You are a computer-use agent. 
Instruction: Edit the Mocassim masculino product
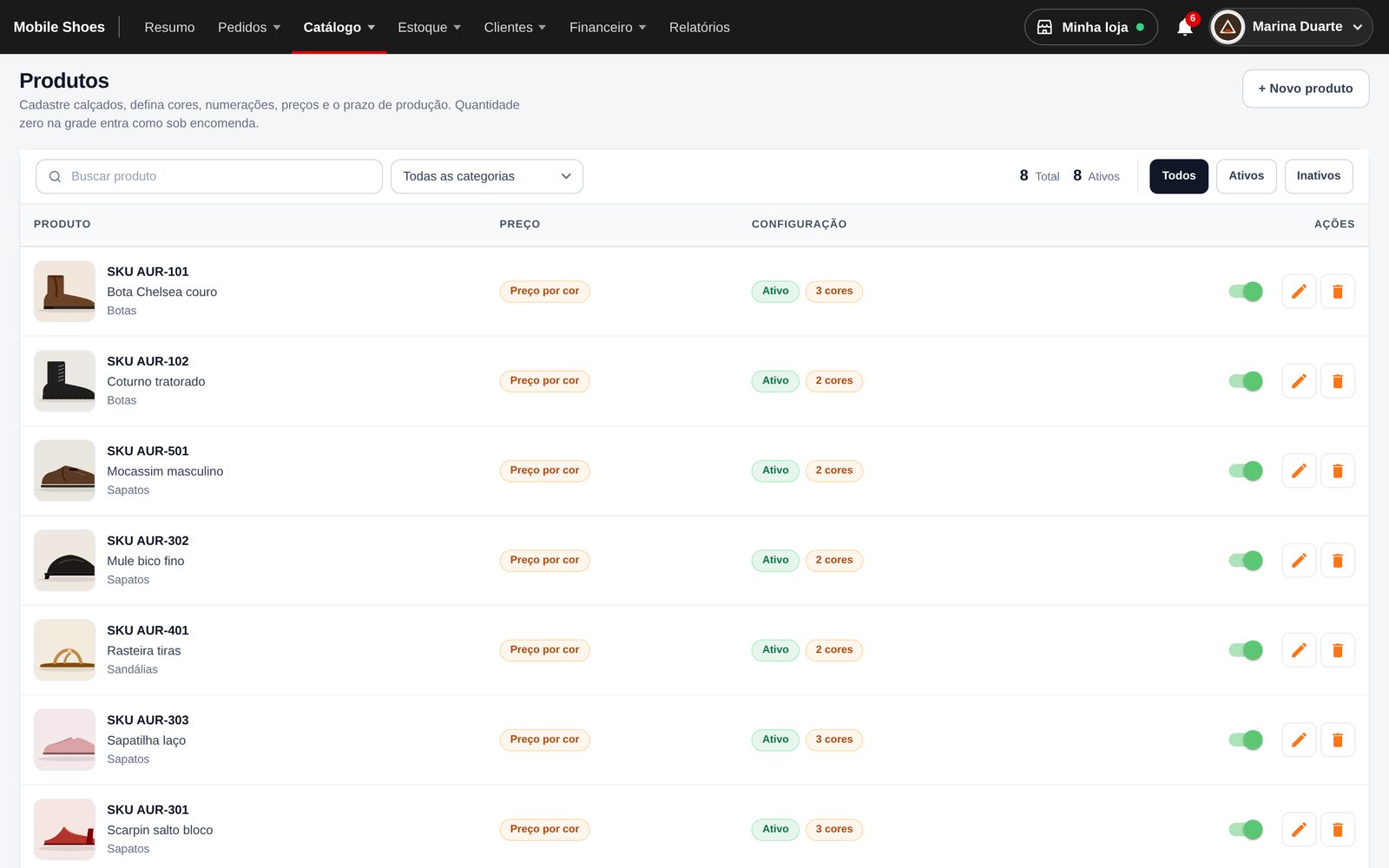pyautogui.click(x=1299, y=470)
